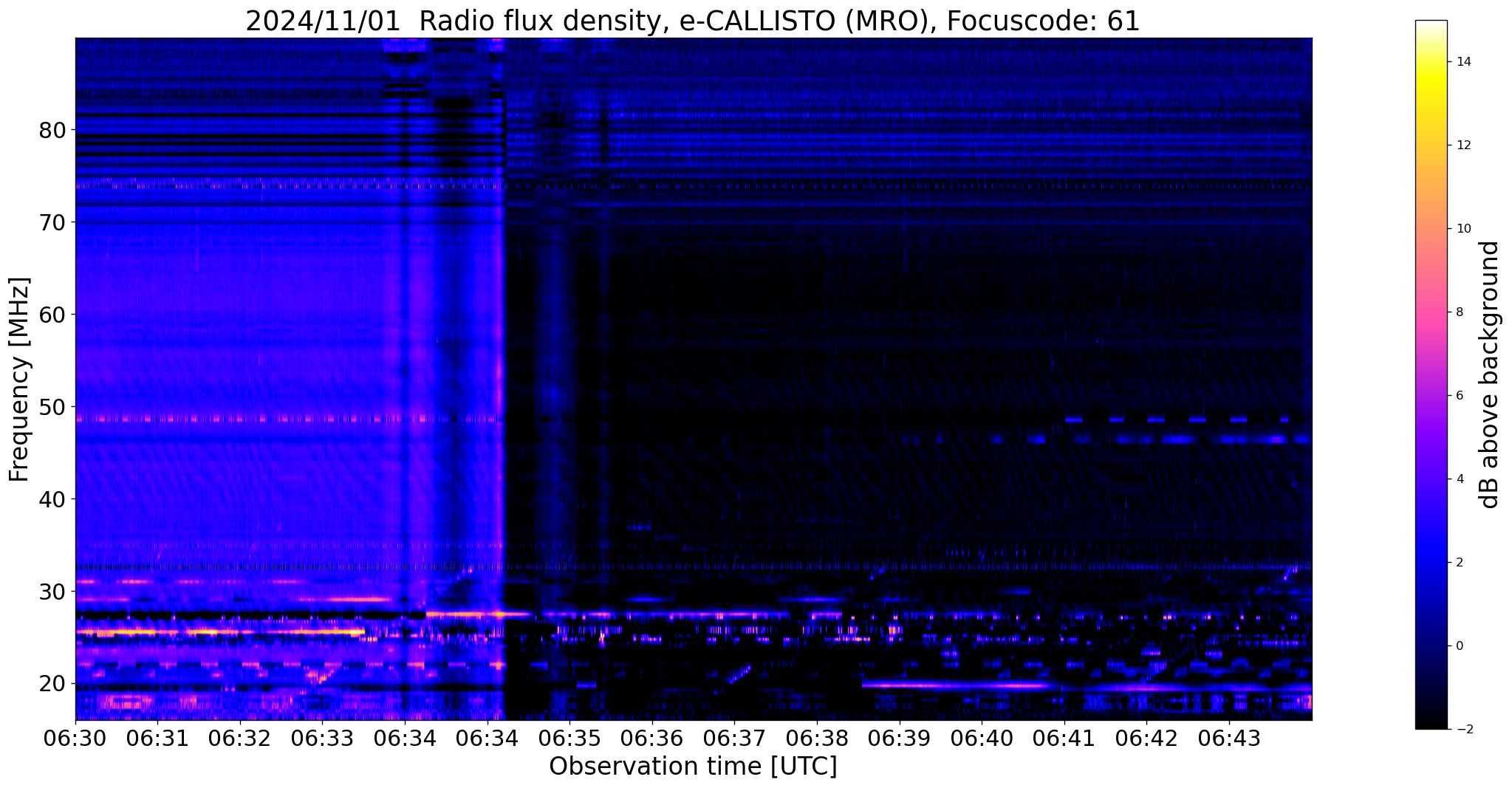Select the 06:41 time tick label
The width and height of the screenshot is (1512, 788).
coord(1064,738)
